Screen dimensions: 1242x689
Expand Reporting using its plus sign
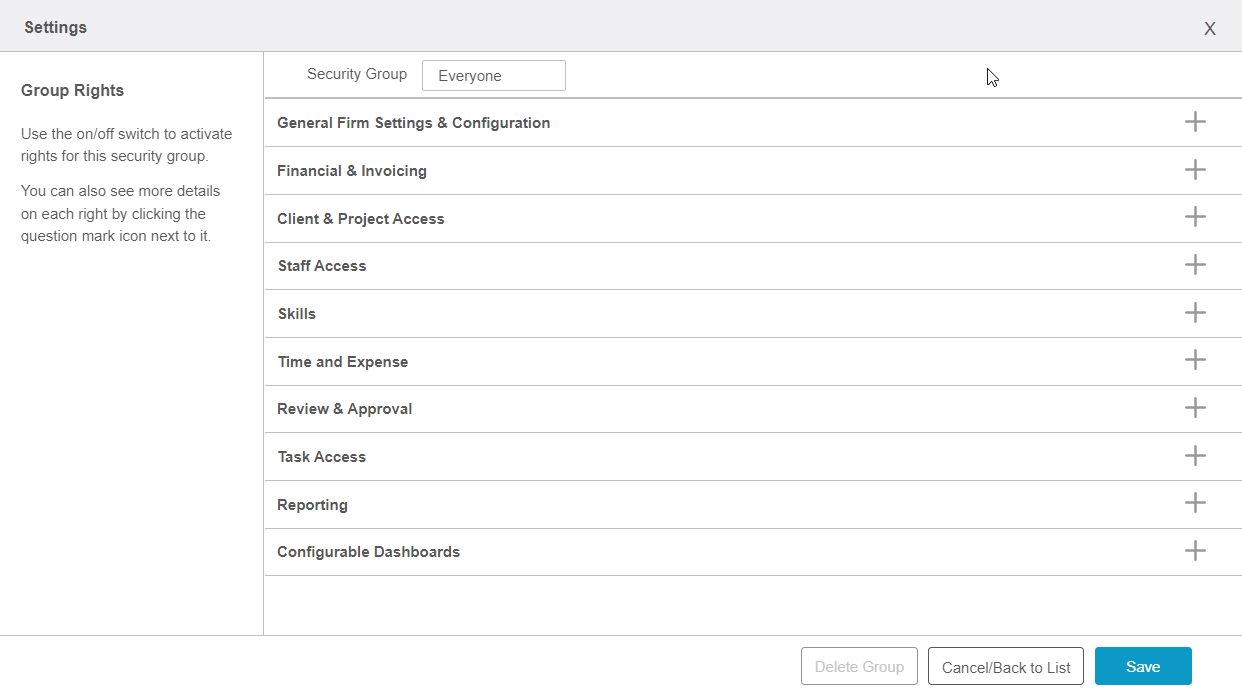pyautogui.click(x=1195, y=503)
